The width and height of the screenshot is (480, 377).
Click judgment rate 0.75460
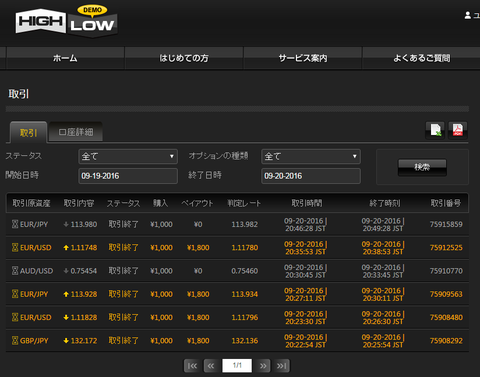click(245, 271)
